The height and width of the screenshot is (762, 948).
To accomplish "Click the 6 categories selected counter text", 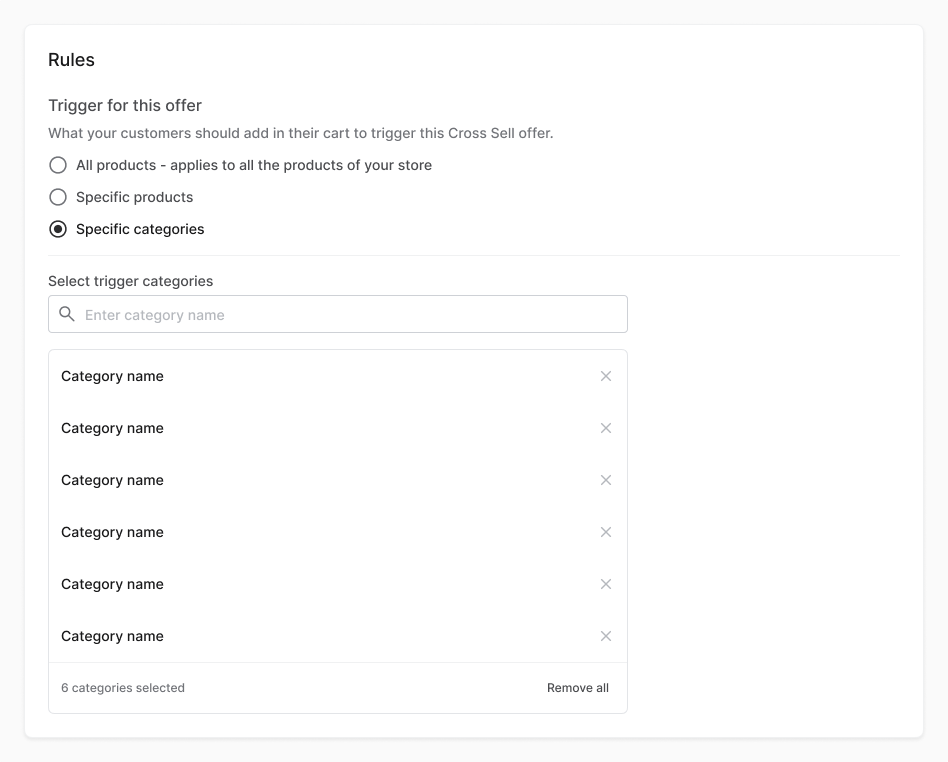I will tap(123, 688).
